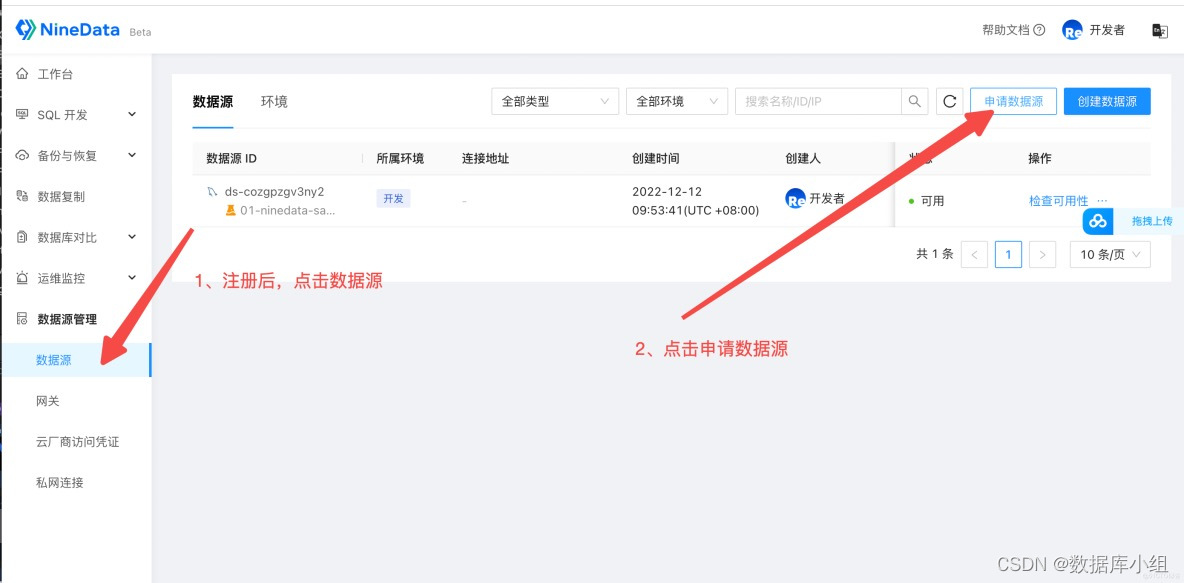The image size is (1184, 583).
Task: Go to previous page arrow
Action: (x=974, y=254)
